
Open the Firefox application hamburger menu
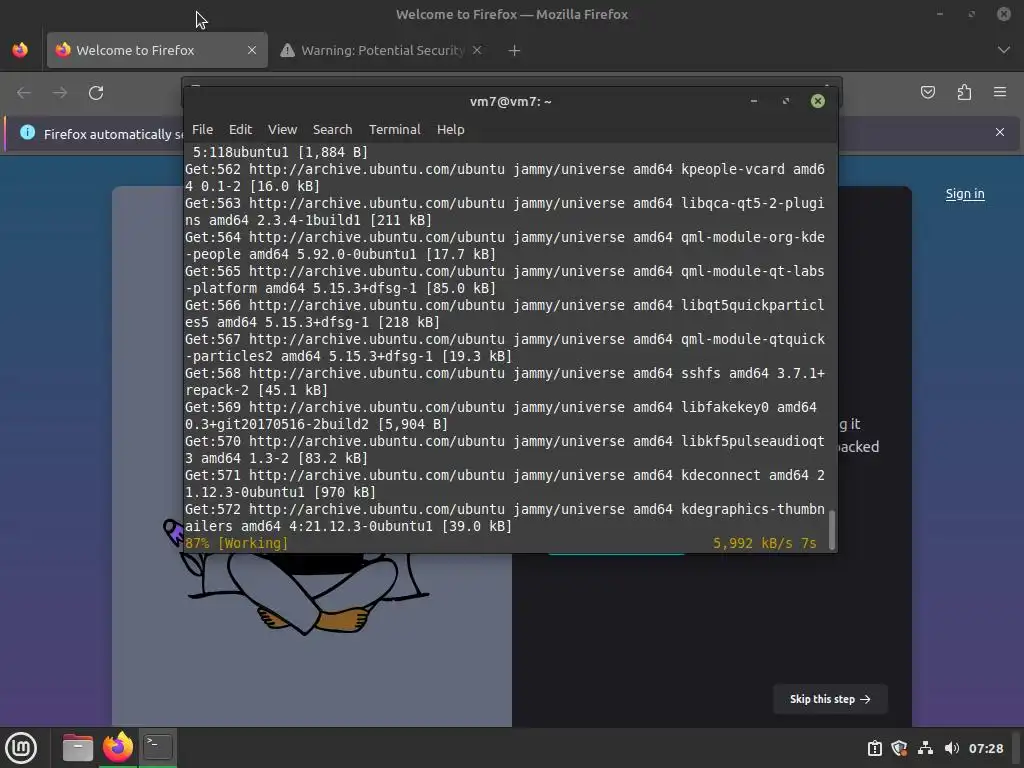1000,92
